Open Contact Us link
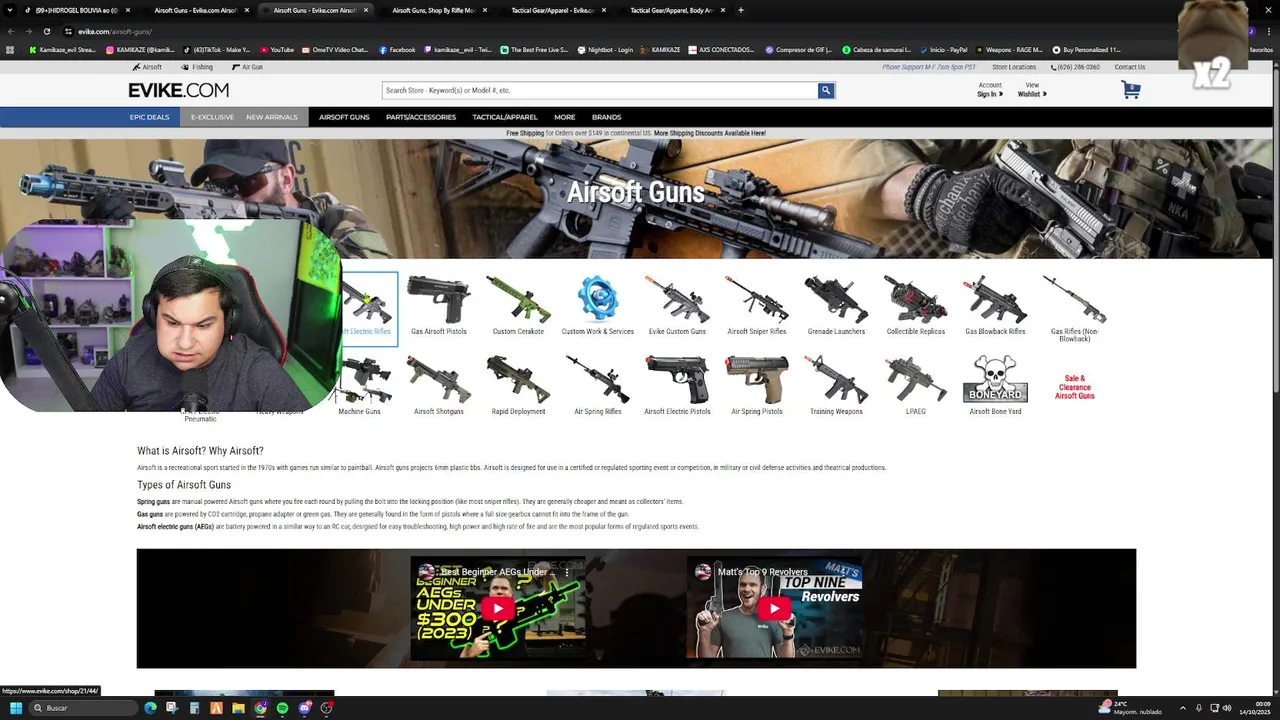Image resolution: width=1280 pixels, height=720 pixels. (x=1130, y=67)
